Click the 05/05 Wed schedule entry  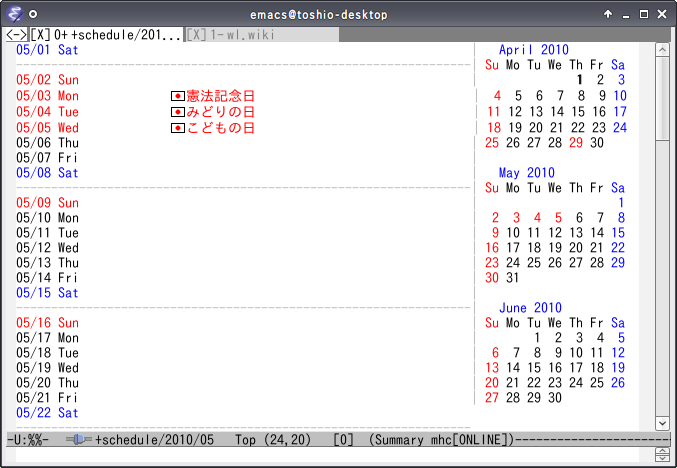coord(47,128)
